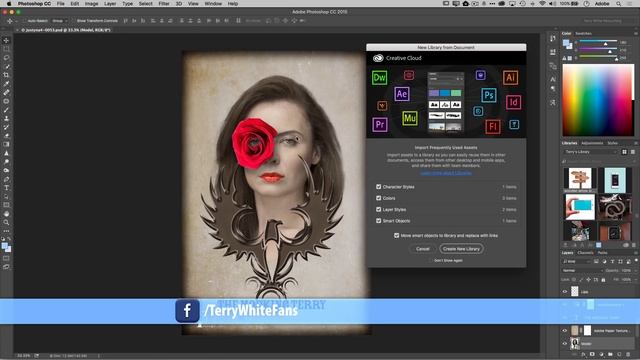Viewport: 640px width, 360px height.
Task: Open the Filter menu
Action: (x=164, y=4)
